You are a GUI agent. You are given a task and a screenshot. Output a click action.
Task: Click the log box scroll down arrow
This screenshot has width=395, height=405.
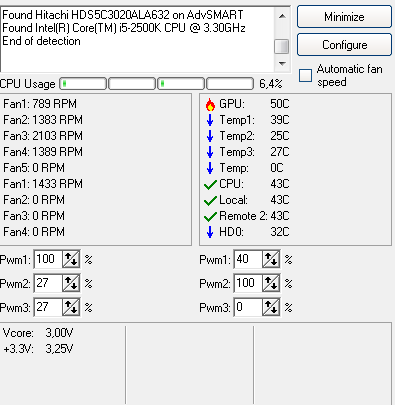(282, 63)
